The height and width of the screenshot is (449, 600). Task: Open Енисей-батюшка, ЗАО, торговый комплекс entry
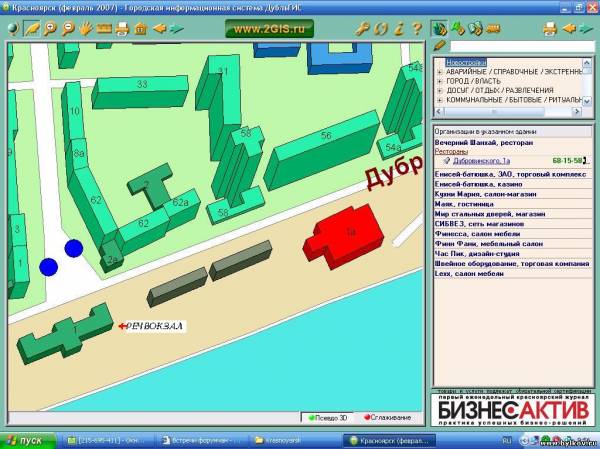click(510, 174)
